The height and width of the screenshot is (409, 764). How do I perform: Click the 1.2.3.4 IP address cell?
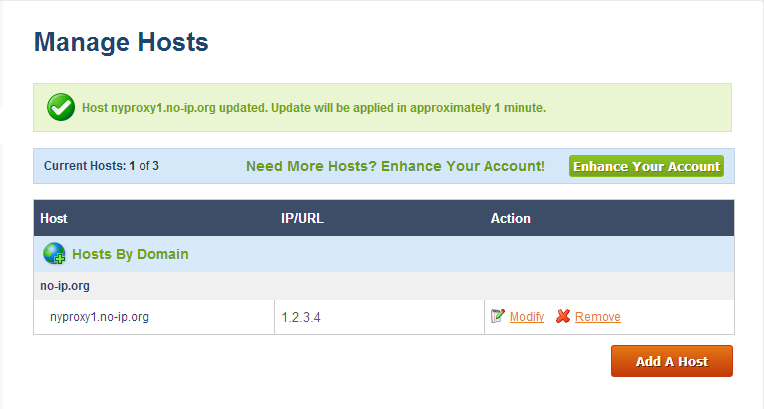point(301,317)
